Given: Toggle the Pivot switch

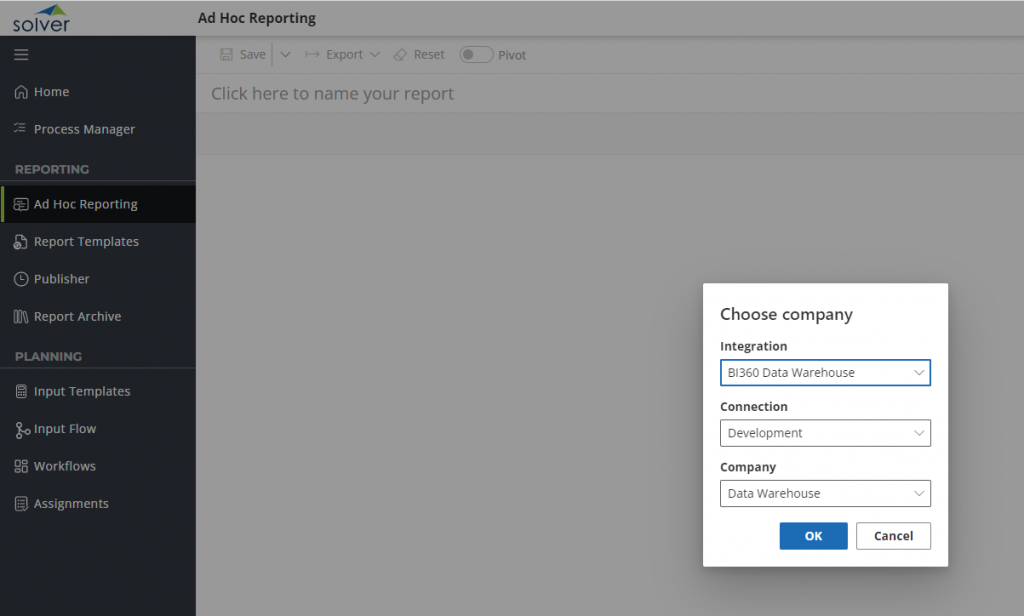Looking at the screenshot, I should tap(476, 55).
